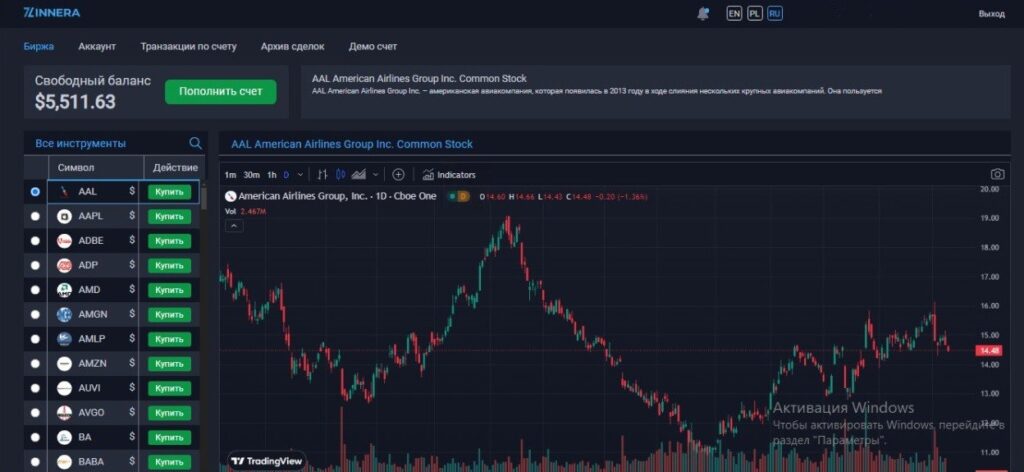Select the AAPL radio button
The width and height of the screenshot is (1024, 472).
tap(36, 216)
